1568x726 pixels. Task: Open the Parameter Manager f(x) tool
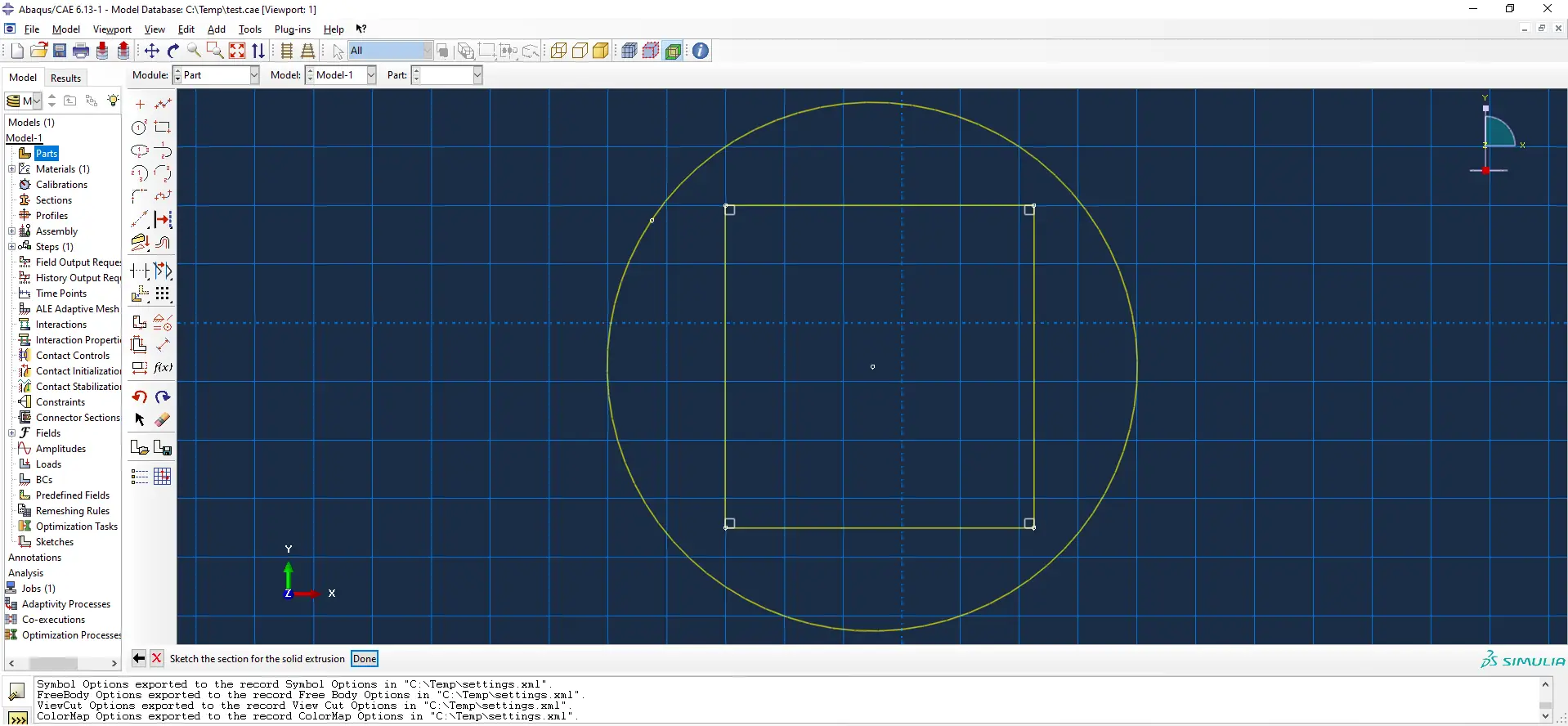point(164,368)
